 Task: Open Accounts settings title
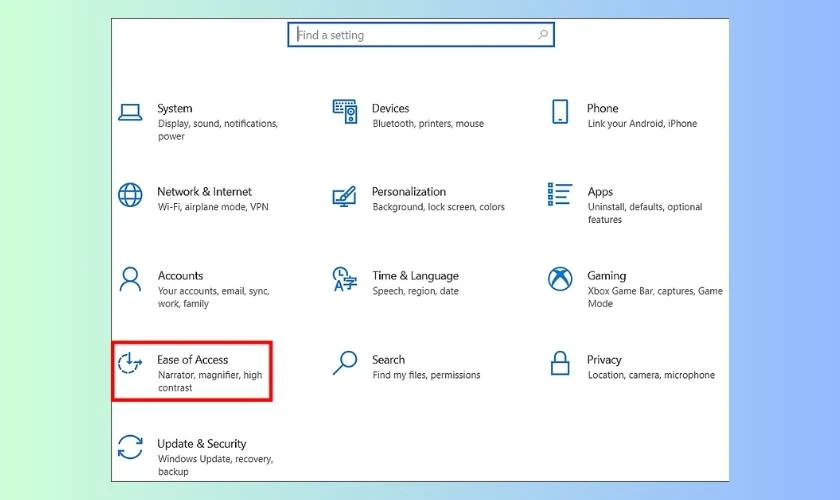pyautogui.click(x=180, y=275)
